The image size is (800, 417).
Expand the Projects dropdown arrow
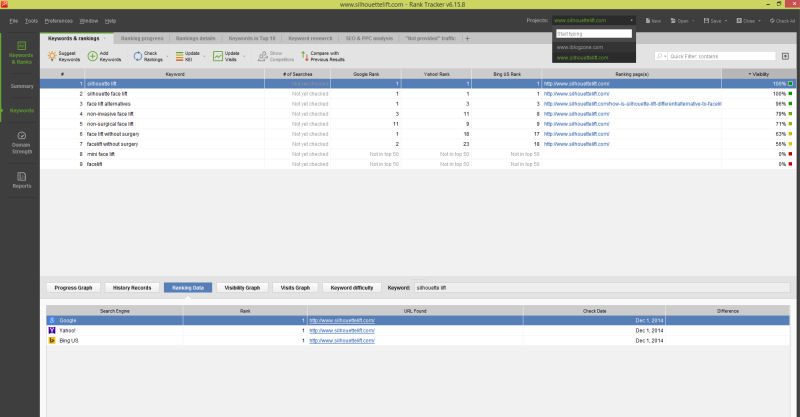tap(631, 20)
